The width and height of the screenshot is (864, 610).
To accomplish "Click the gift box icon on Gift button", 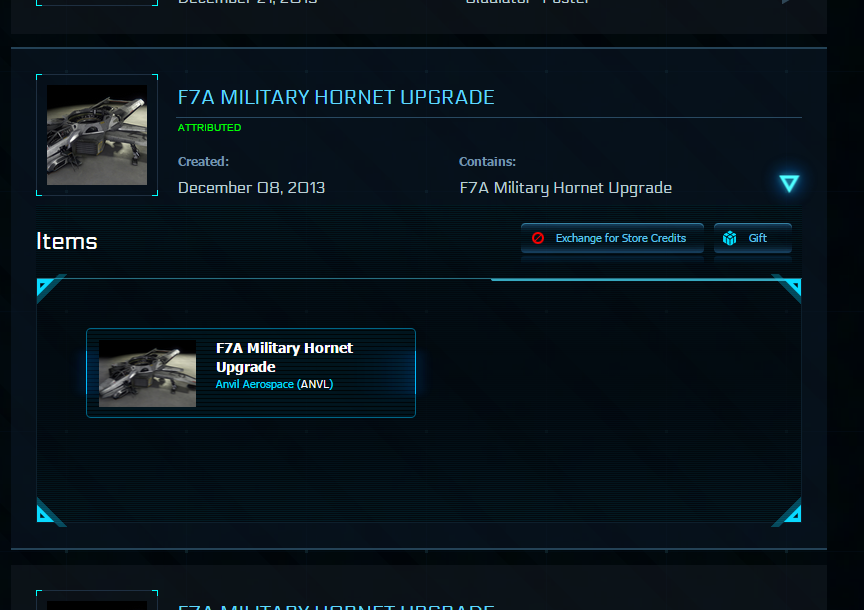I will click(731, 238).
